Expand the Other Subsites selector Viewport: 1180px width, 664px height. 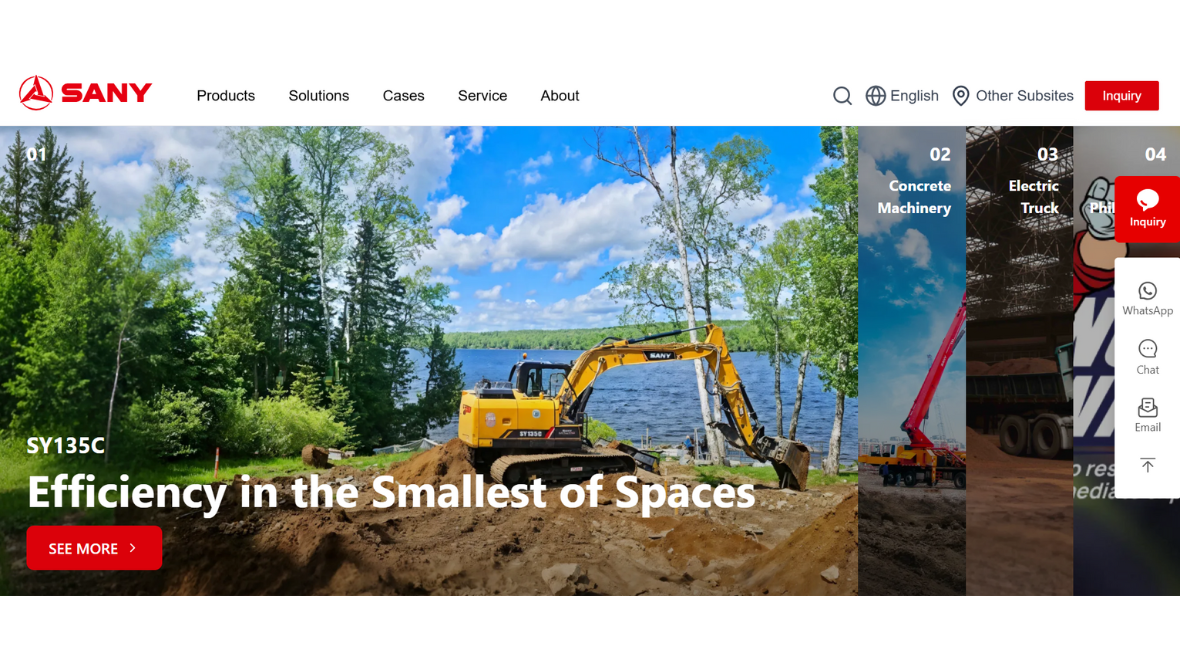(1013, 96)
